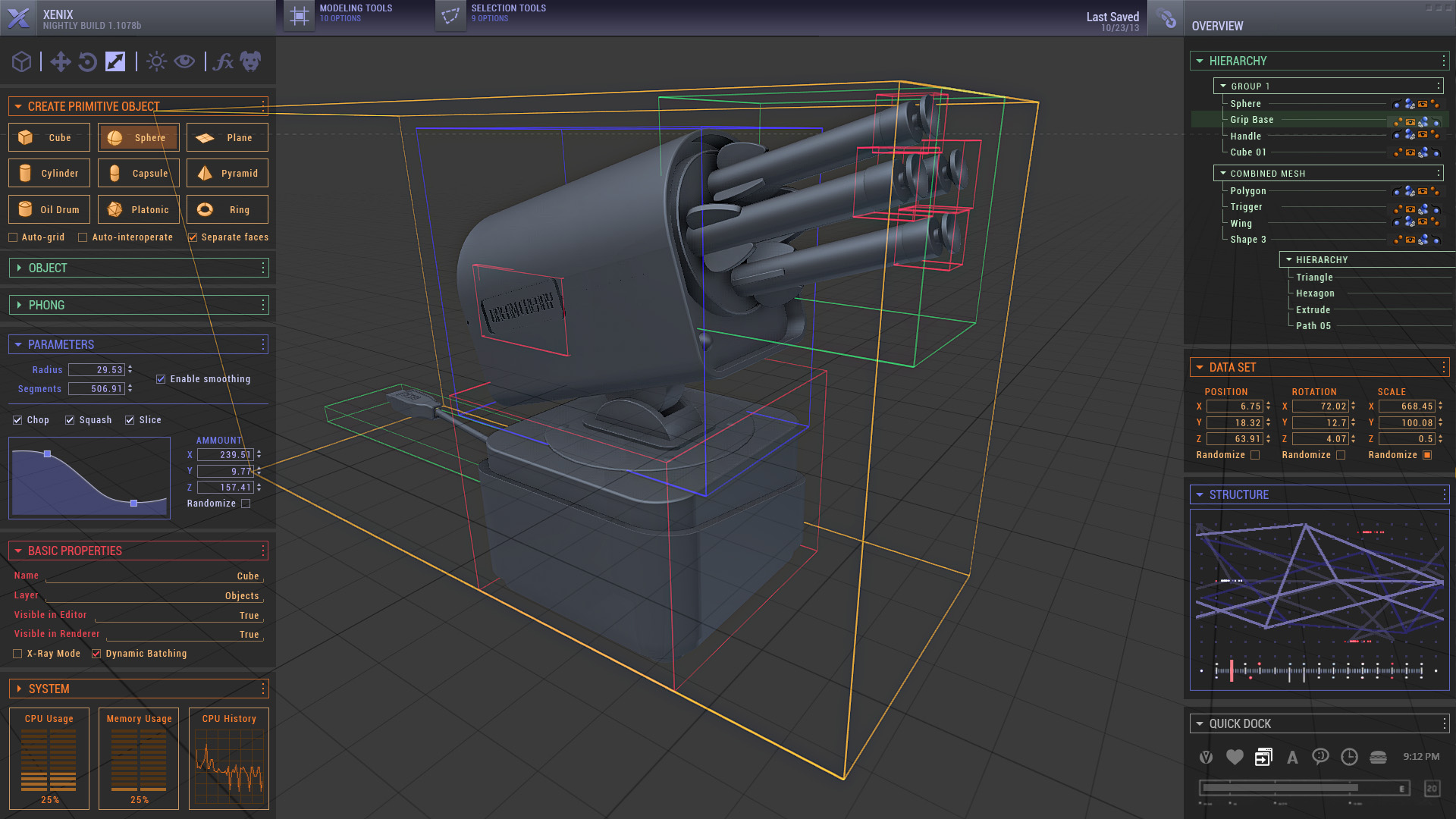Create an Oil Drum primitive
Viewport: 1456px width, 819px height.
pos(49,210)
